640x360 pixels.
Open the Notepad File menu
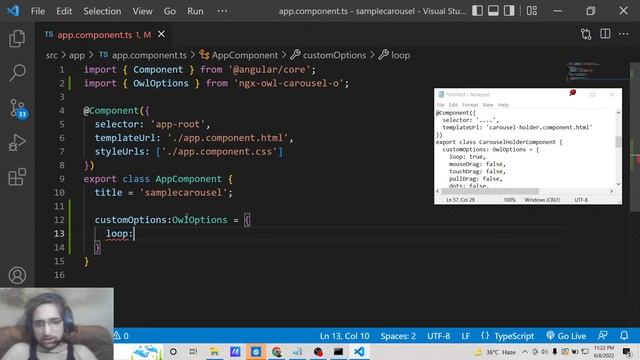pos(440,105)
